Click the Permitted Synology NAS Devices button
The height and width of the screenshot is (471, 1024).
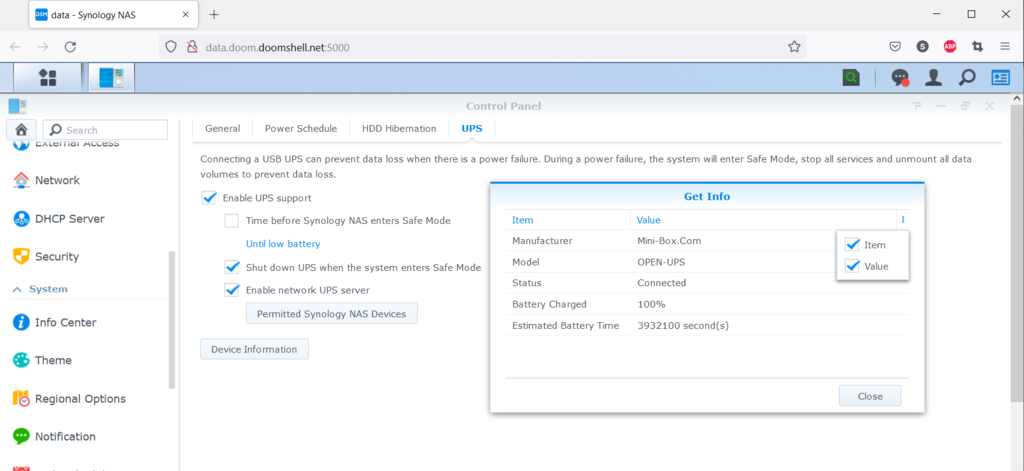point(331,314)
